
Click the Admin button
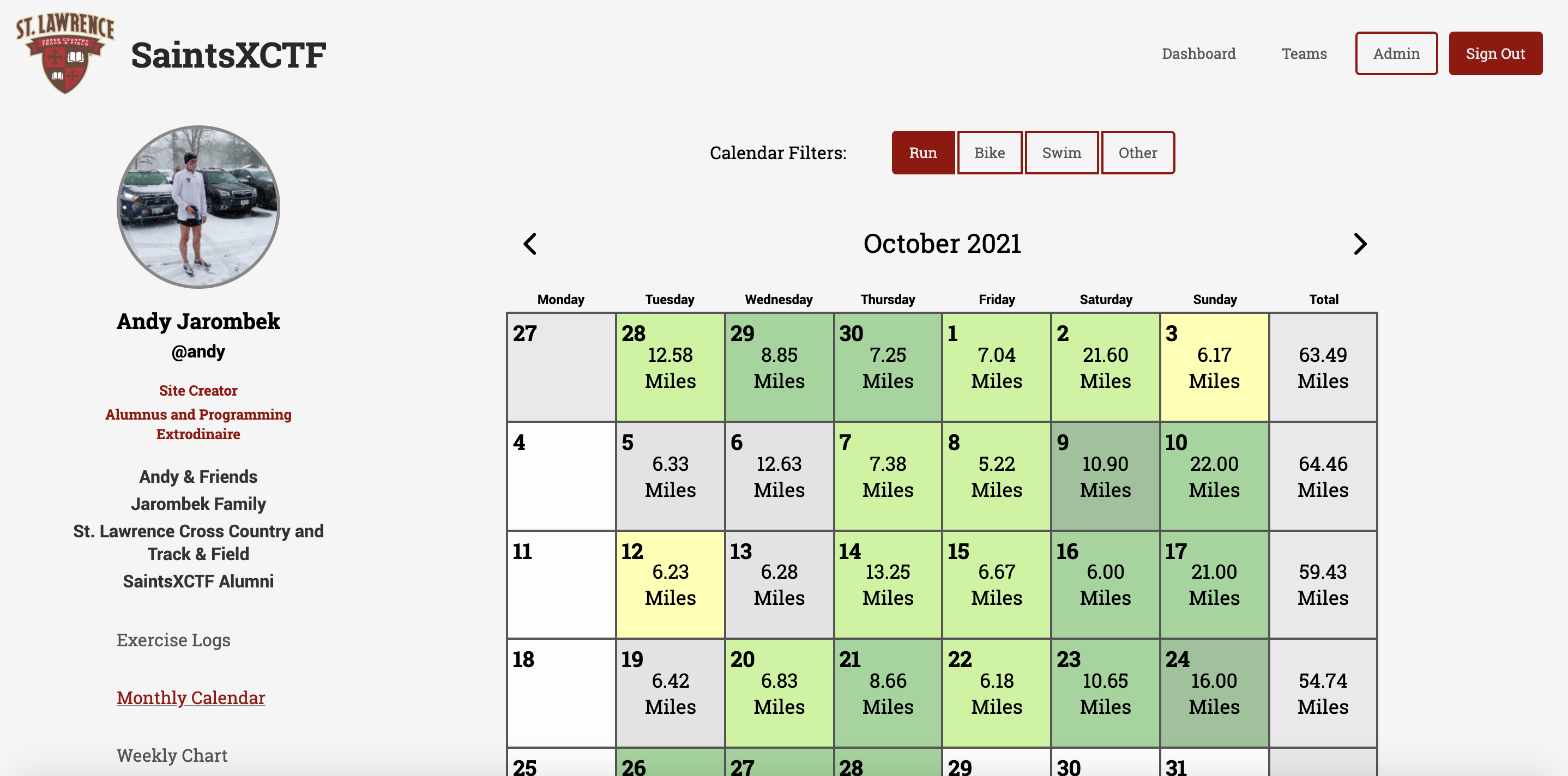click(1396, 53)
